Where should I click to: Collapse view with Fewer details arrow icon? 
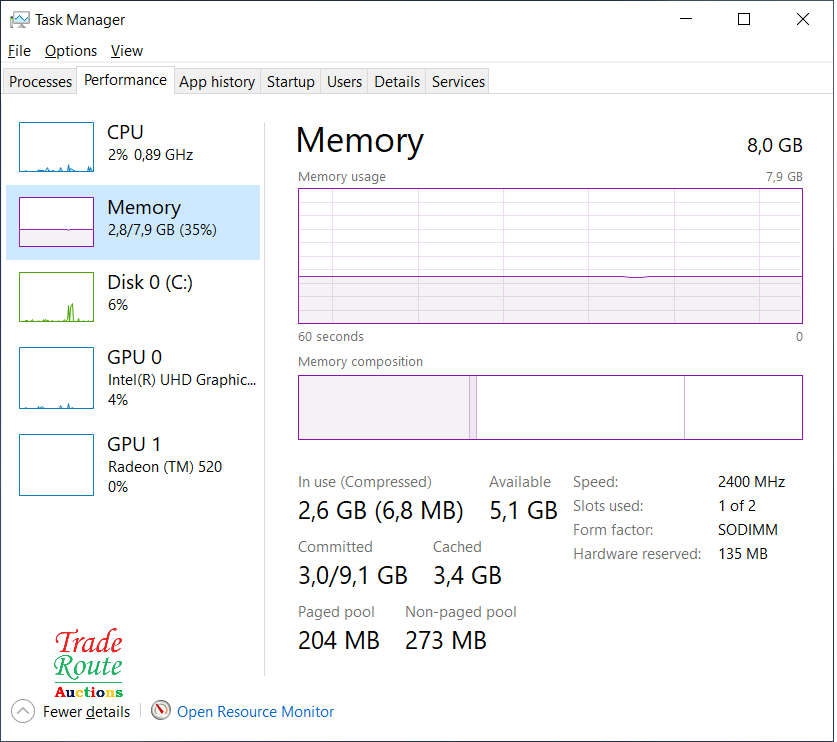[x=22, y=711]
